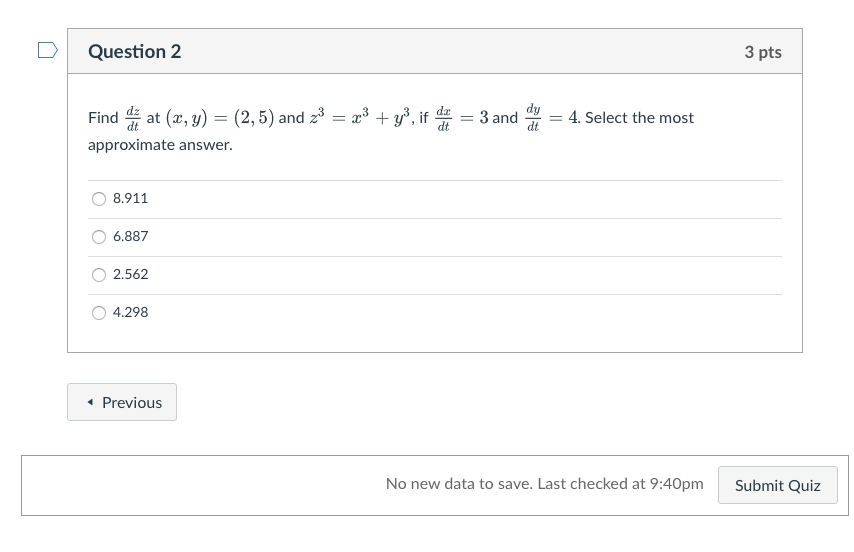Click the 3 pts label

[x=762, y=52]
